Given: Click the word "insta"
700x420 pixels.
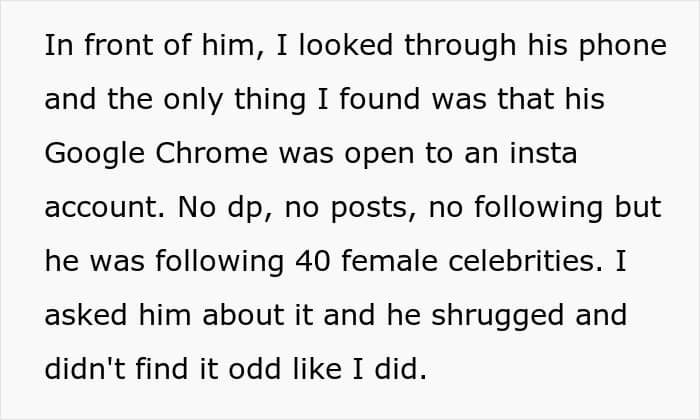Looking at the screenshot, I should (x=545, y=155).
